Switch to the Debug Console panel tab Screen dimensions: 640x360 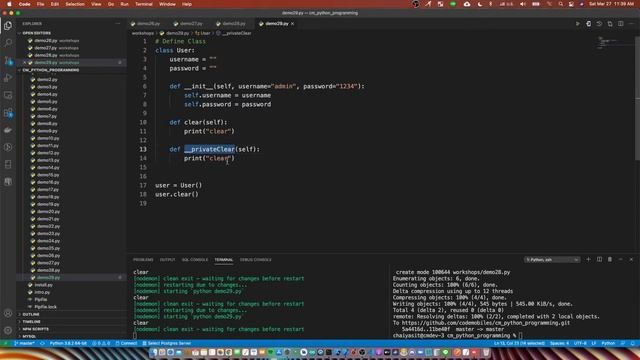point(256,260)
